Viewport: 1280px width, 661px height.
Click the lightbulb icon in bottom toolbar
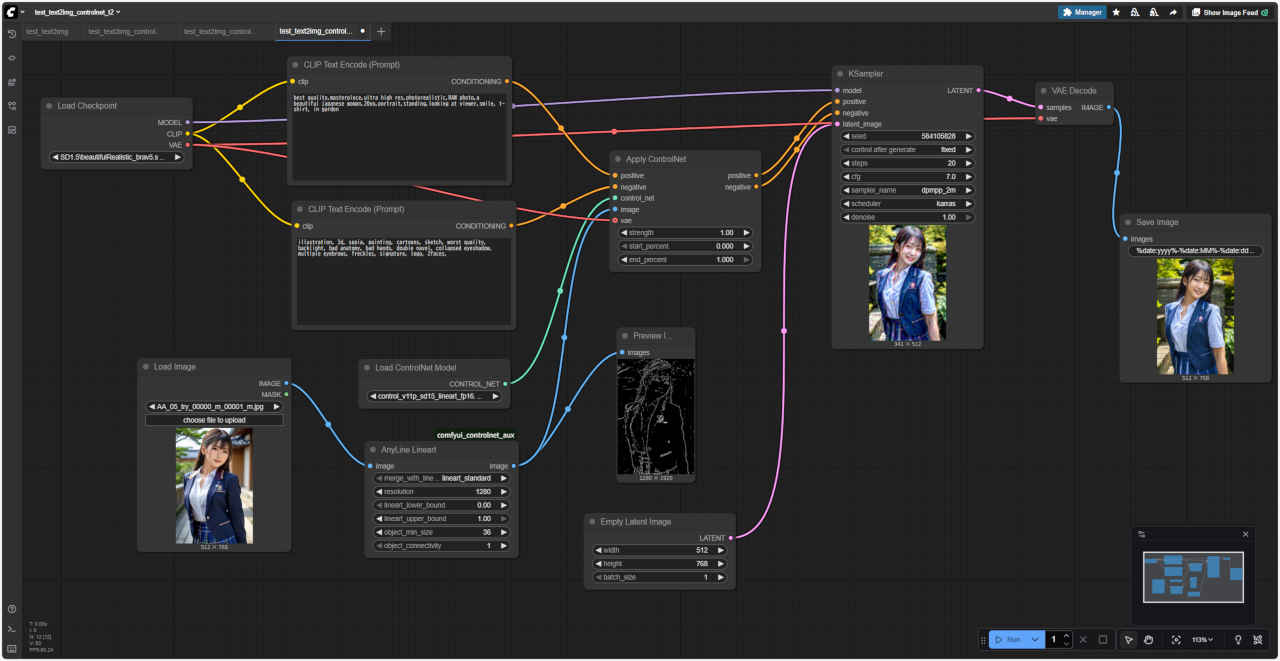(x=1238, y=640)
